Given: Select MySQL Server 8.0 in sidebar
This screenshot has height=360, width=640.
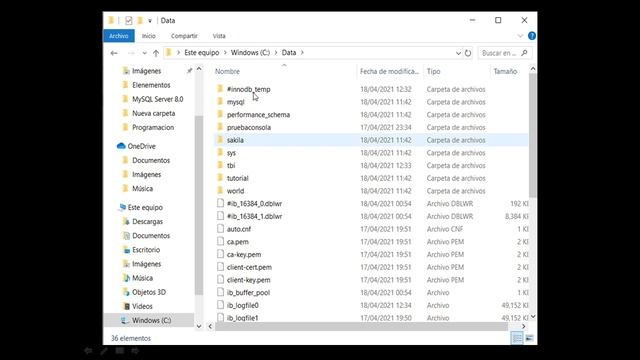Looking at the screenshot, I should pos(158,99).
